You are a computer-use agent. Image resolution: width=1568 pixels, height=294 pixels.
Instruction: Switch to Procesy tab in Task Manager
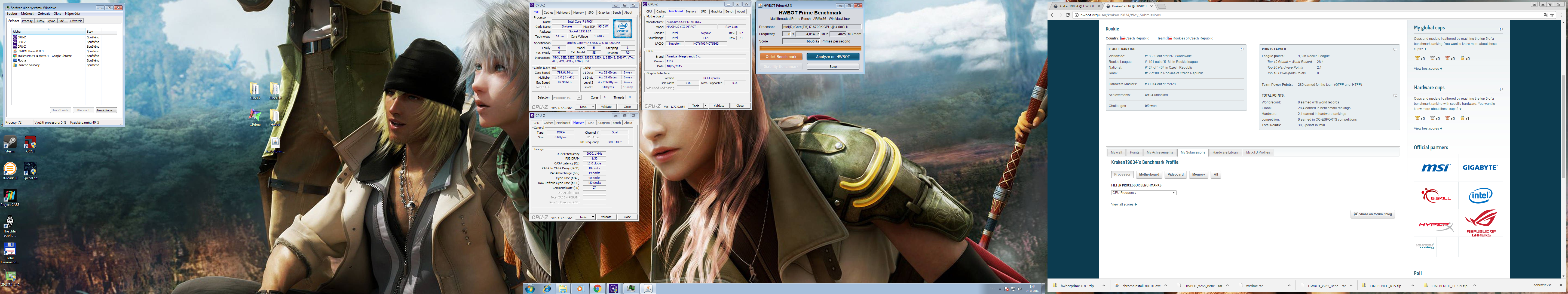(27, 21)
